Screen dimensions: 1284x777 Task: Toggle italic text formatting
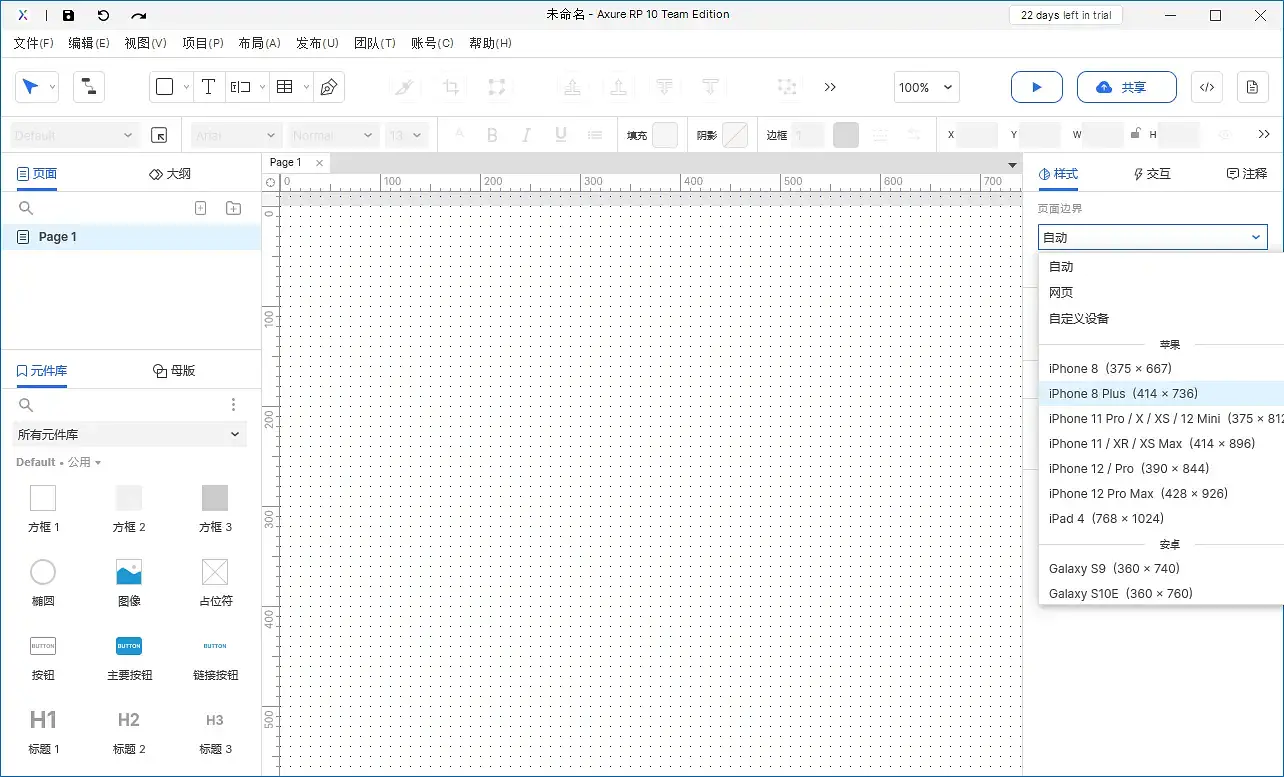click(x=526, y=134)
